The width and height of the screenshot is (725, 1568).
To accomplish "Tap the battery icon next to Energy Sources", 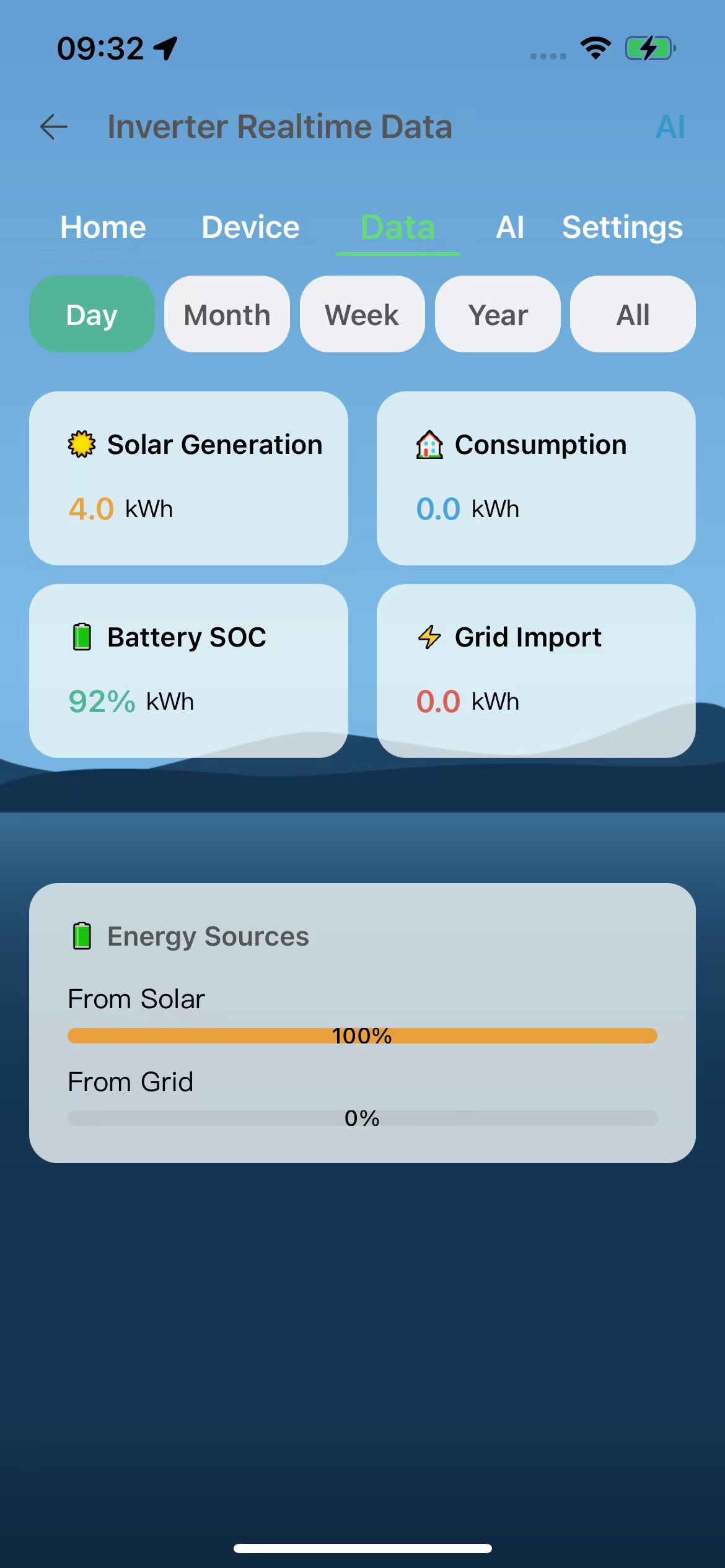I will pyautogui.click(x=82, y=936).
